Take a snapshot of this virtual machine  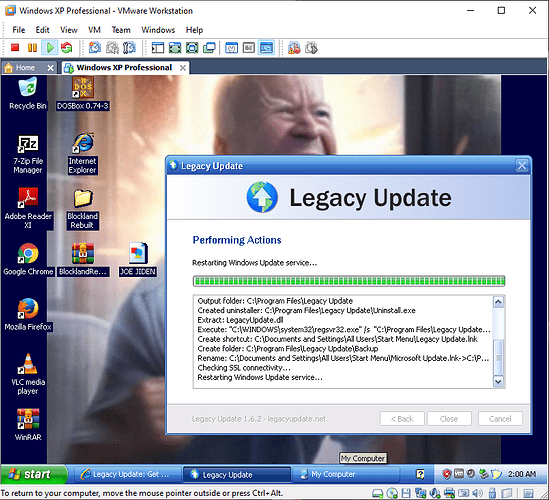click(95, 48)
